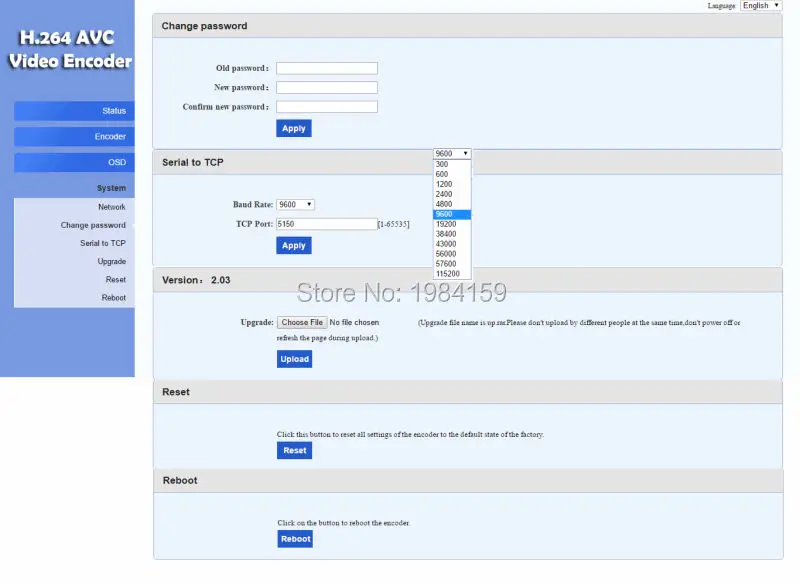Choose 1200 in baud list
800x584 pixels.
click(x=452, y=184)
